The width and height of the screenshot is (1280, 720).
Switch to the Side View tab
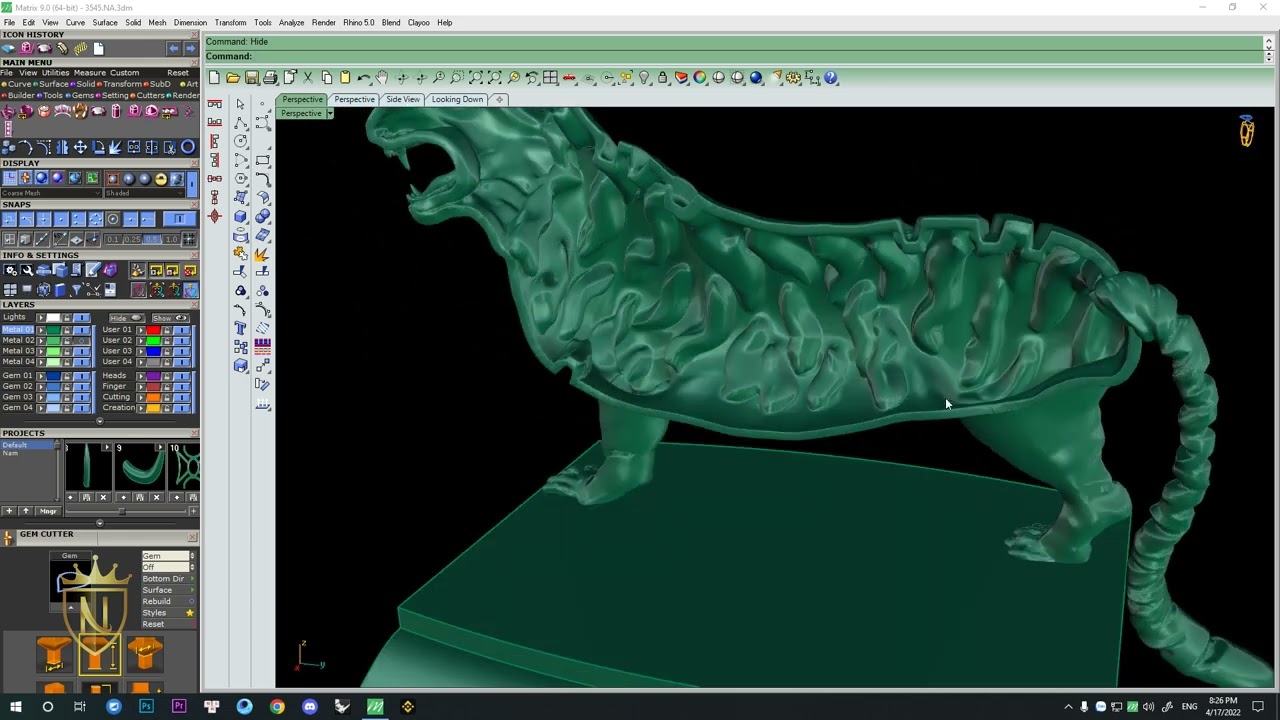[x=403, y=99]
